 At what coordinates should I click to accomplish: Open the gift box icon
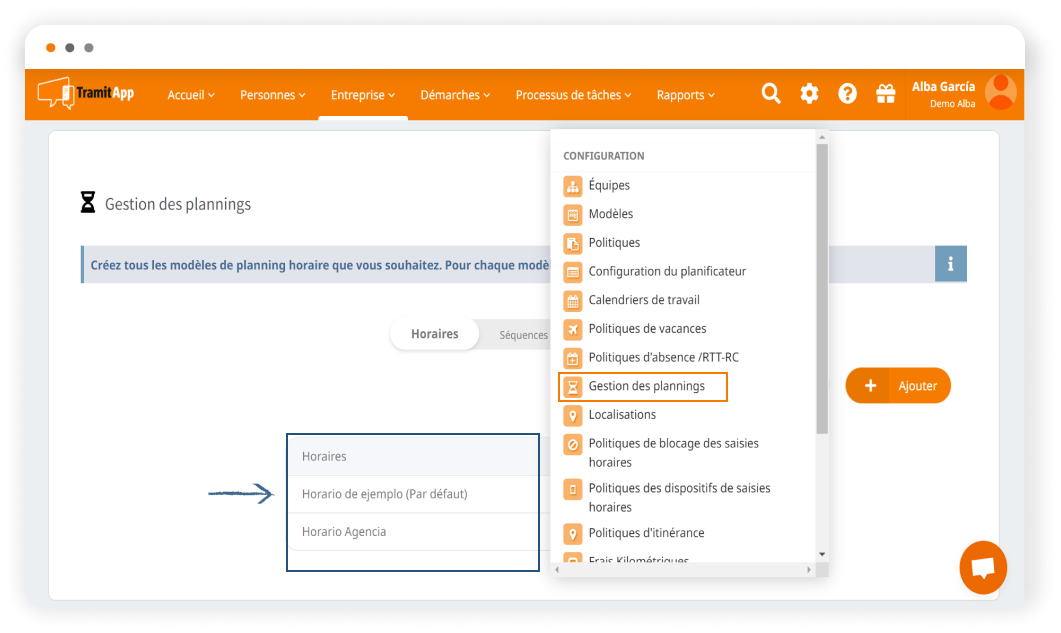pos(885,94)
